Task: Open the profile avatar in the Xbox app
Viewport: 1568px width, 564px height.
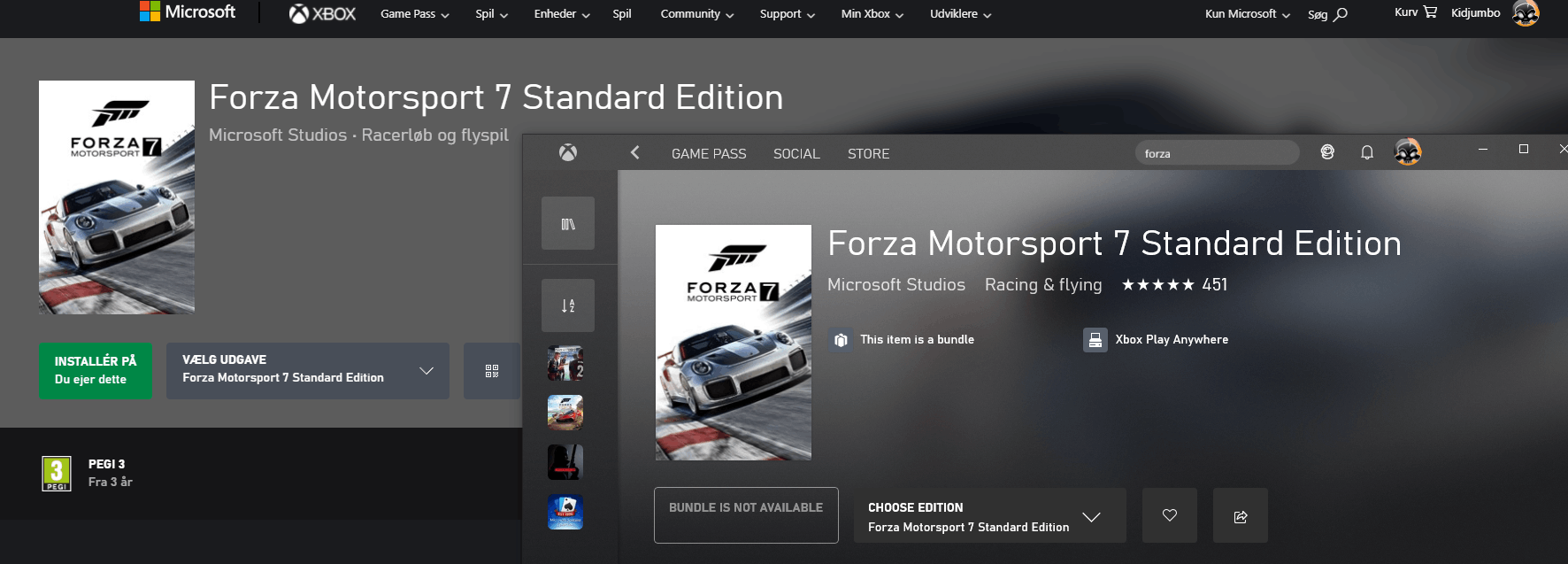Action: tap(1408, 152)
